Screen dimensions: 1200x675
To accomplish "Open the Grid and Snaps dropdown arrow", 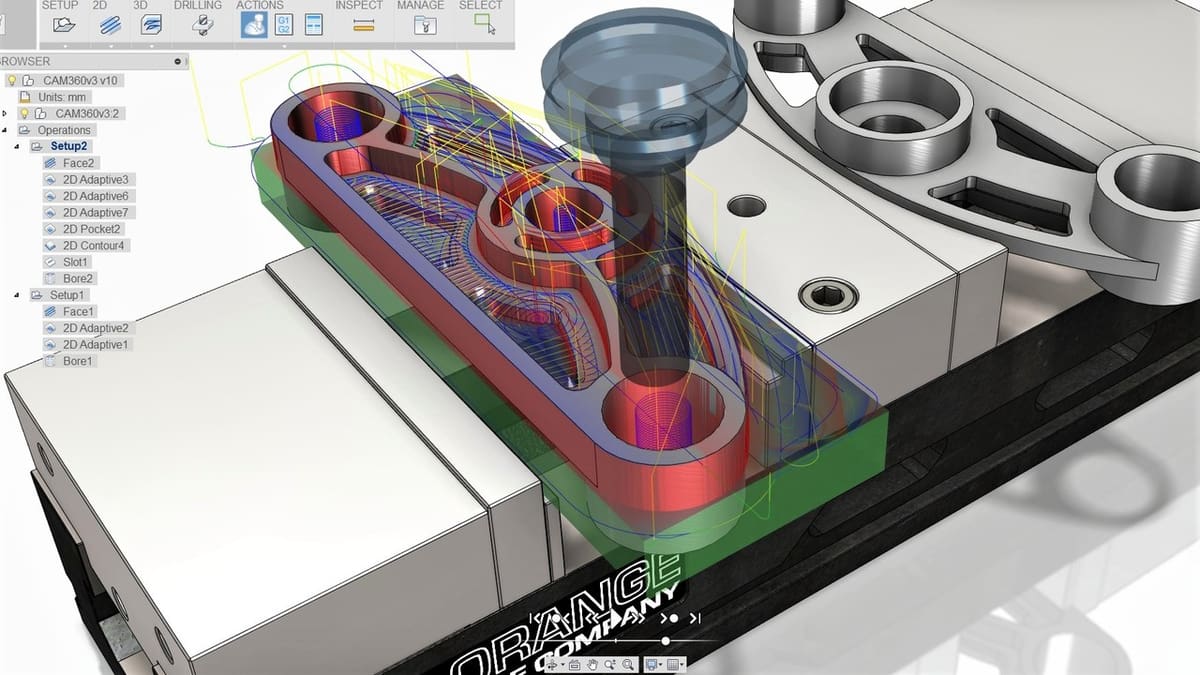I will [682, 665].
